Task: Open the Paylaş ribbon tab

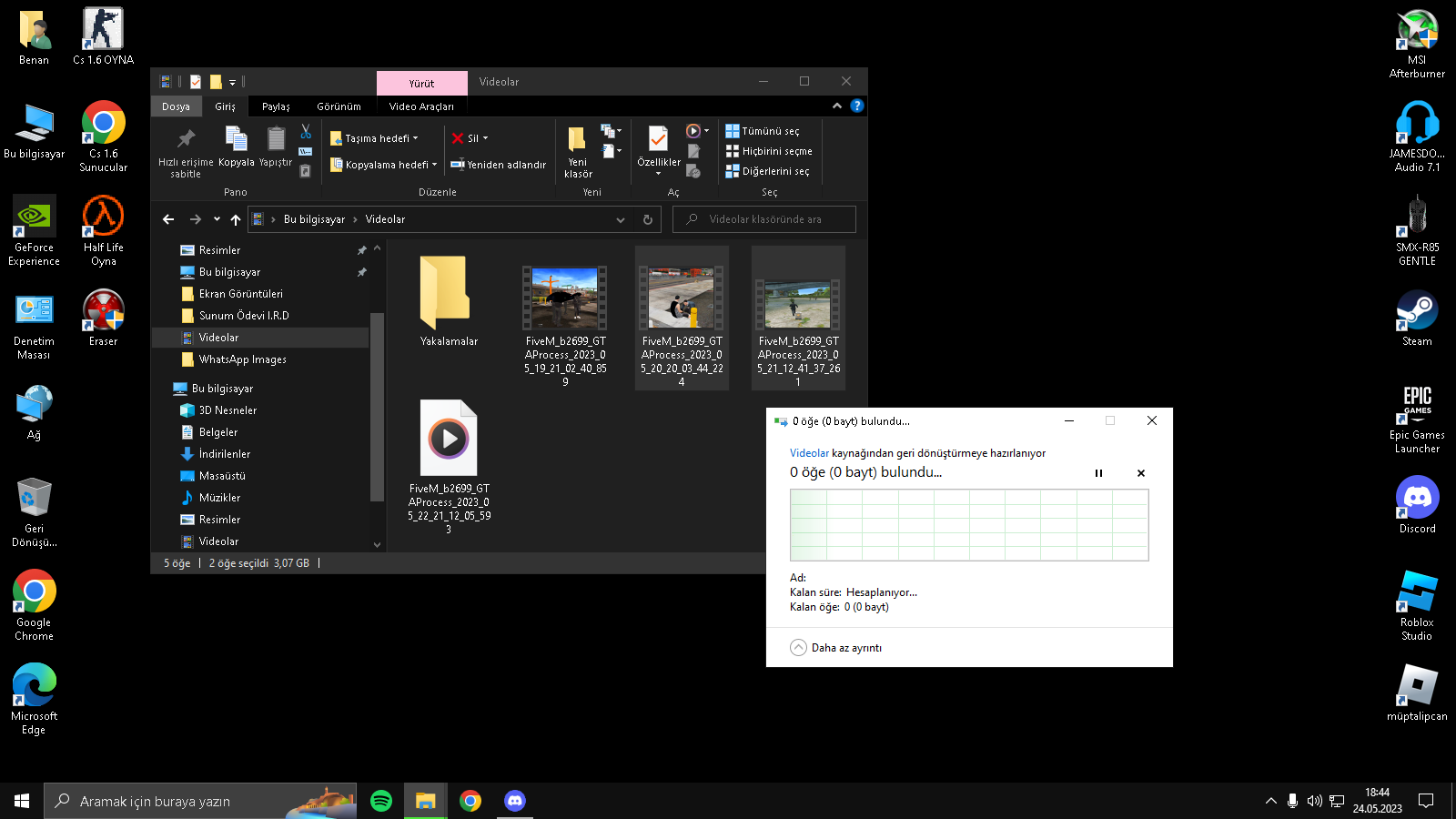Action: point(276,106)
